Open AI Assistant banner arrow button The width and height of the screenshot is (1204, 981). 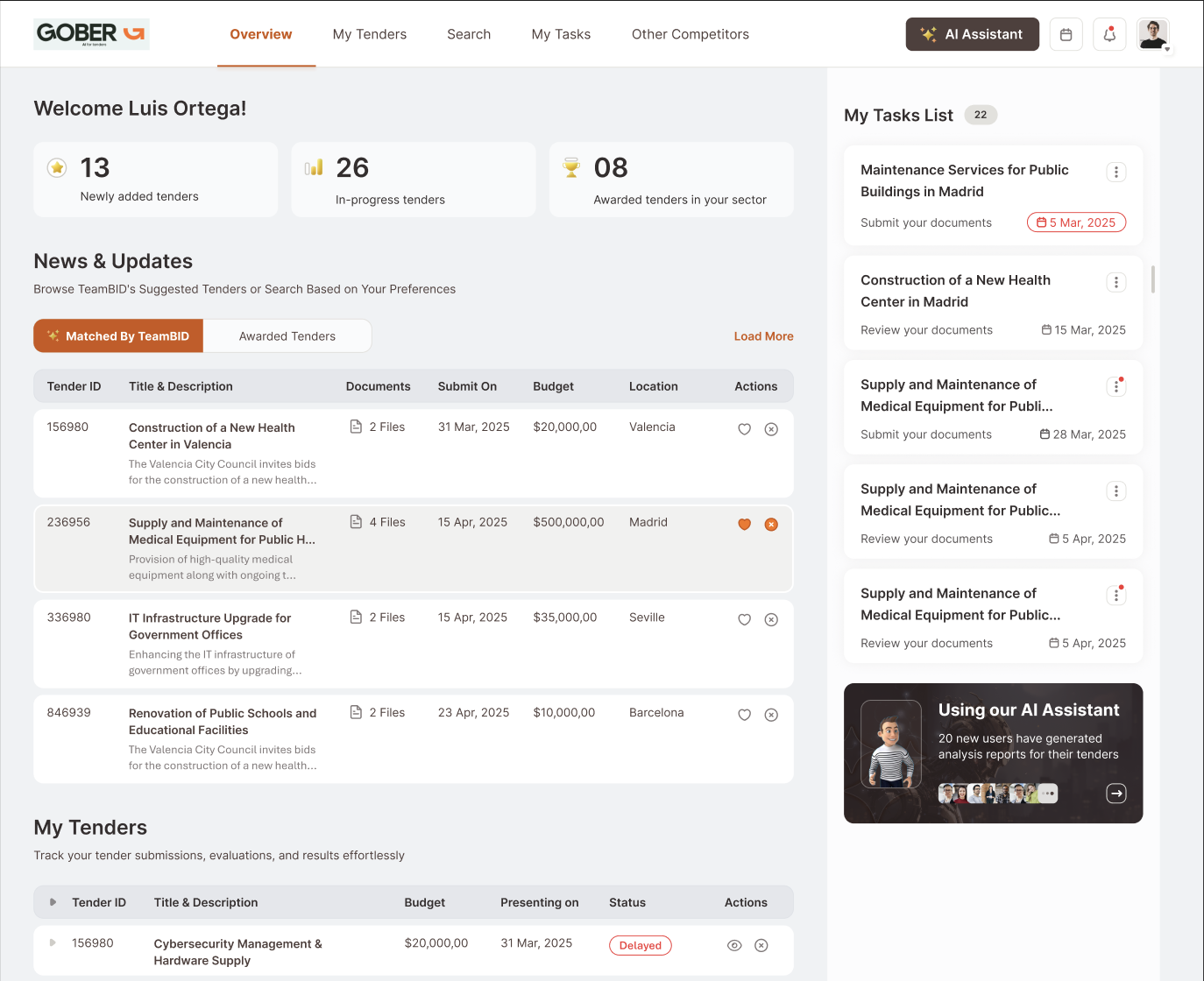[1115, 794]
